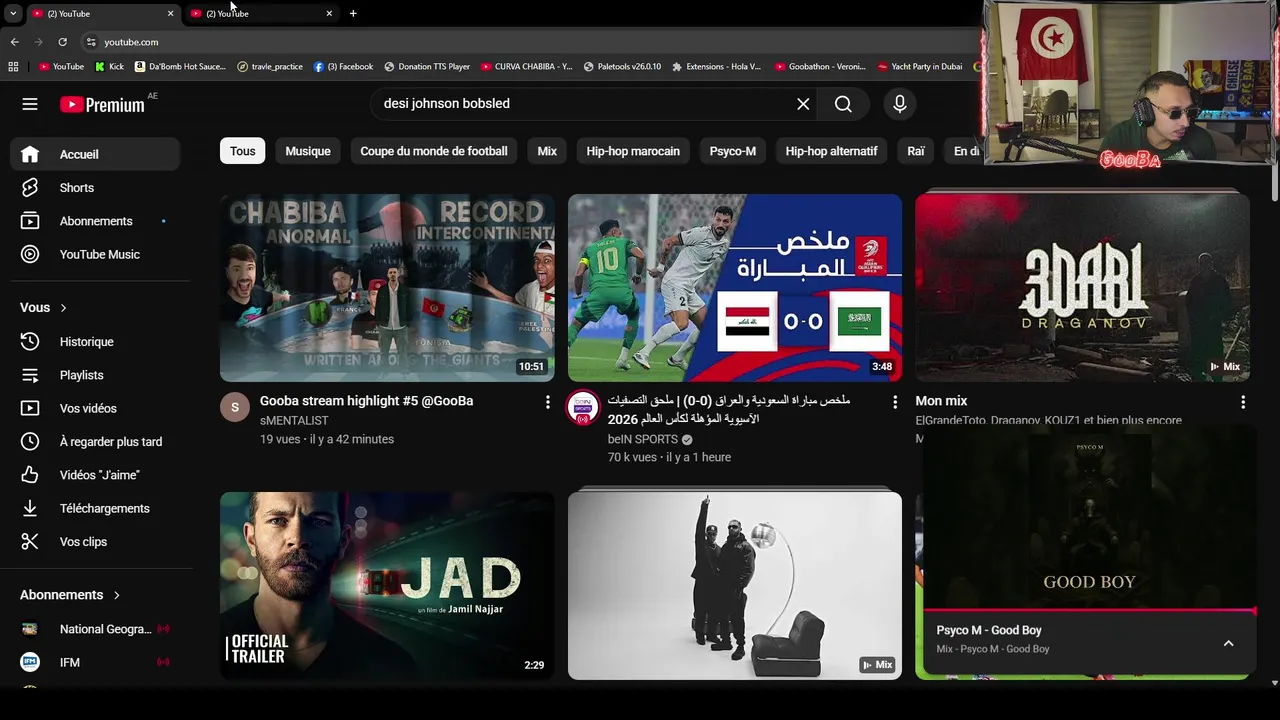Select the Mix filter chip
The image size is (1280, 720).
[547, 151]
